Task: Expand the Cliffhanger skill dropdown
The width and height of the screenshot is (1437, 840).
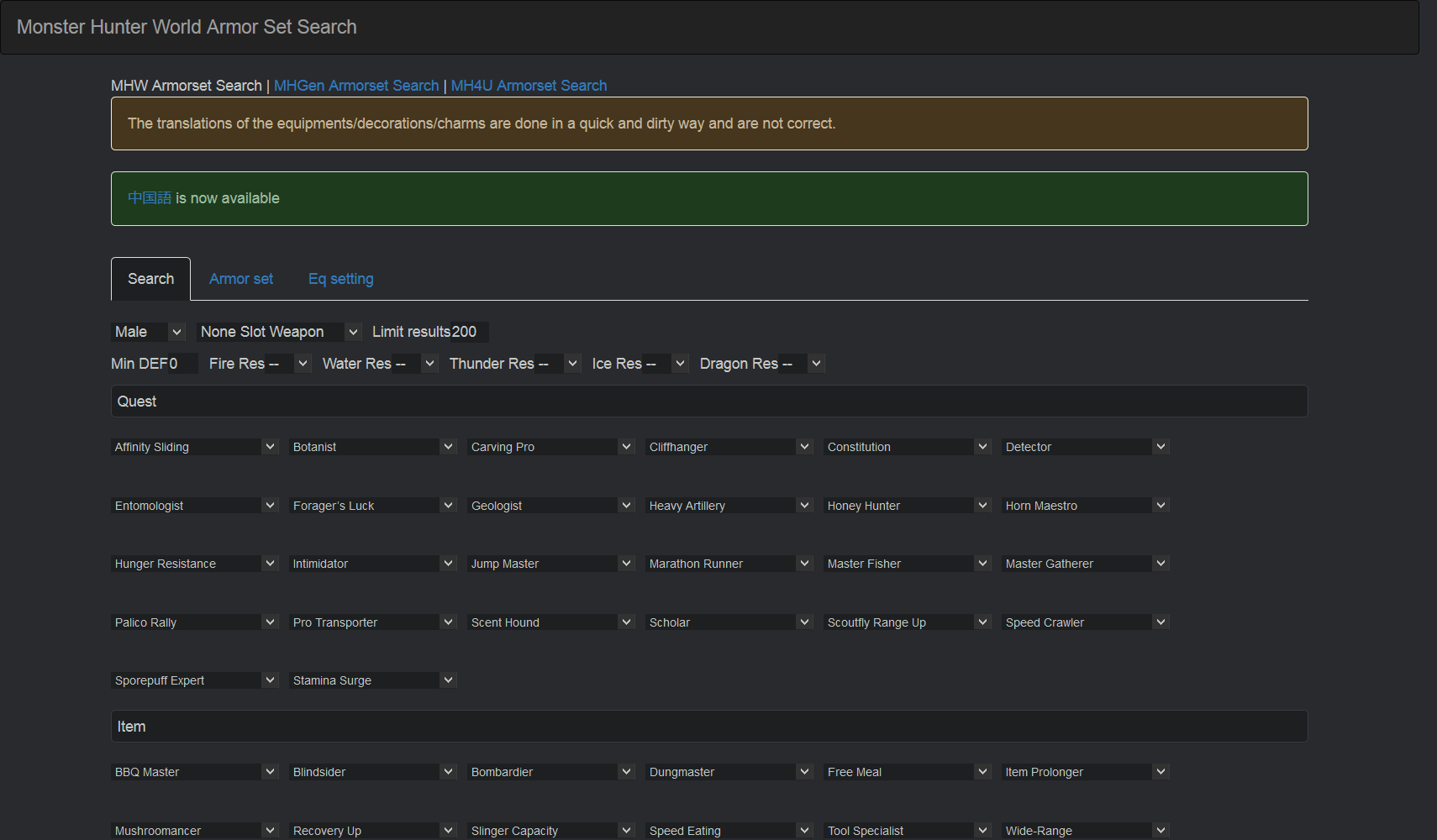Action: (729, 447)
